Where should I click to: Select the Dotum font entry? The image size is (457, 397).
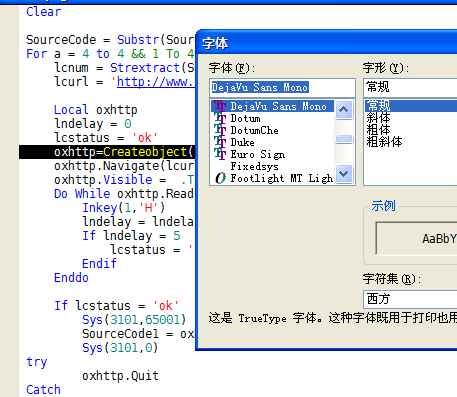click(246, 118)
